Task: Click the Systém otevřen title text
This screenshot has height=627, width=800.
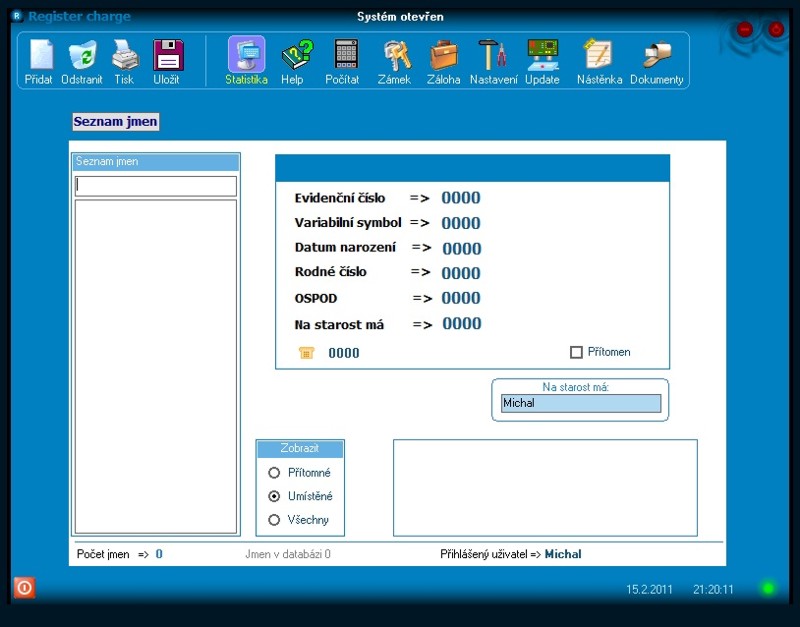Action: click(x=400, y=17)
